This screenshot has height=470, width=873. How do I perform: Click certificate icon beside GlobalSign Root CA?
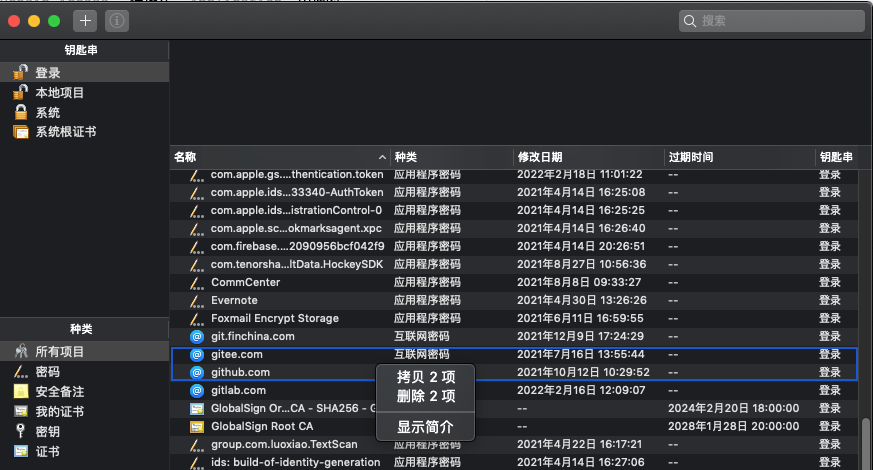[x=197, y=427]
